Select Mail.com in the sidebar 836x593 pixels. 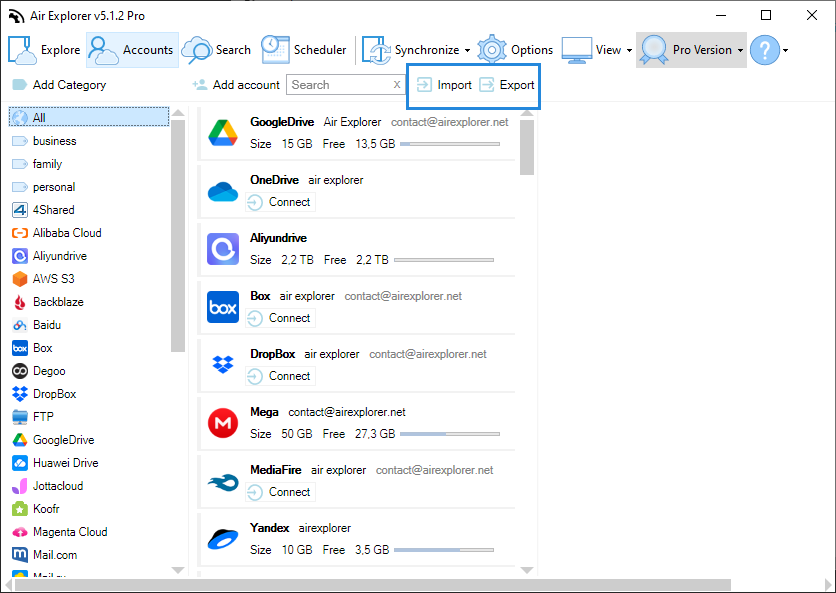[x=44, y=555]
